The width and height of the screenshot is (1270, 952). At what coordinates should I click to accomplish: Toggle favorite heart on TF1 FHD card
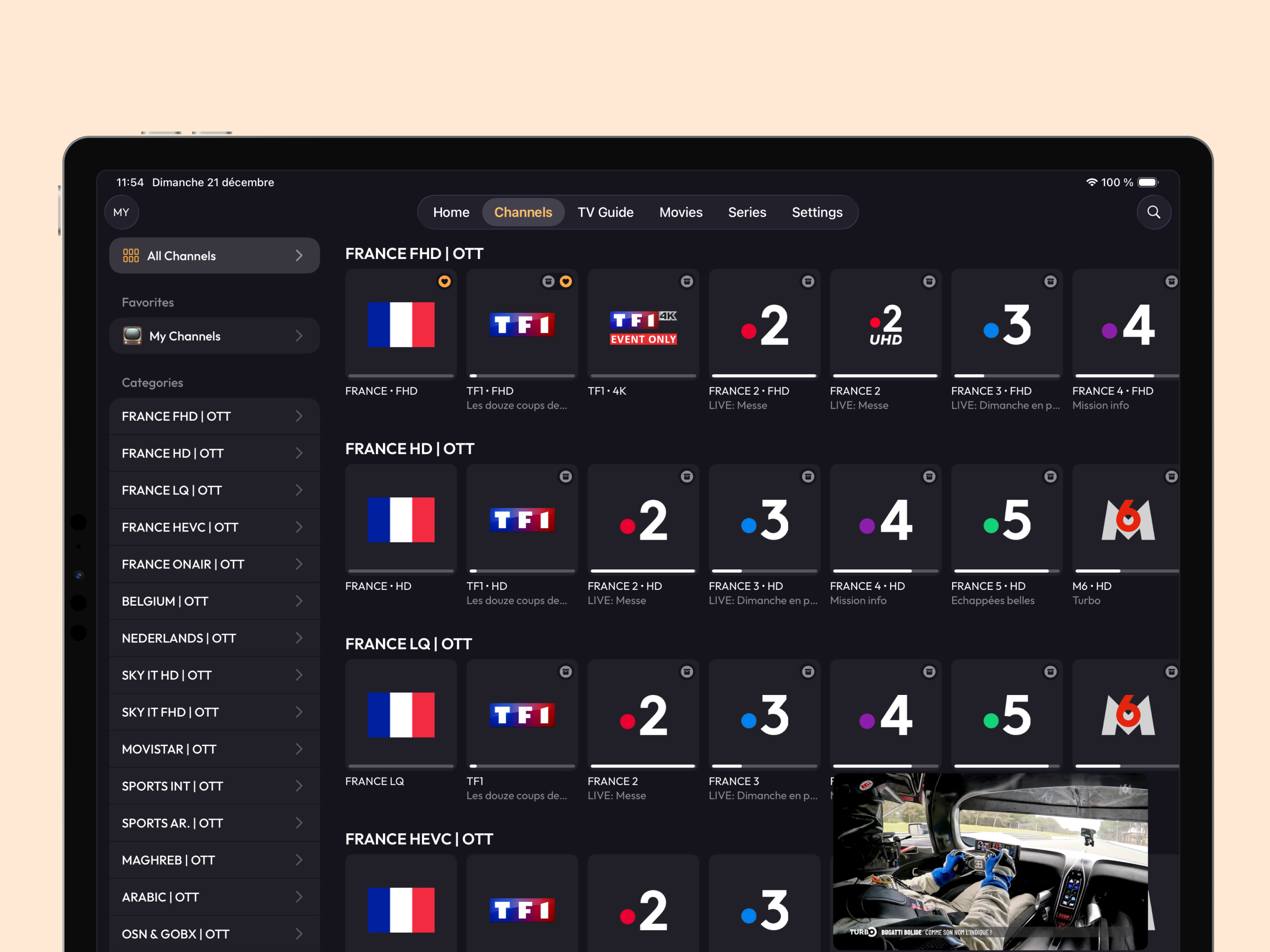[566, 281]
